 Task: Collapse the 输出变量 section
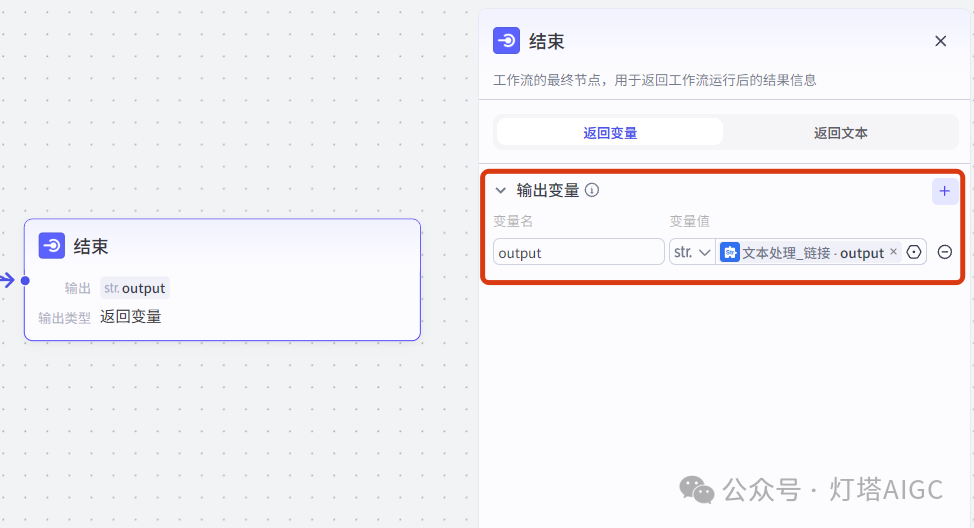[501, 191]
